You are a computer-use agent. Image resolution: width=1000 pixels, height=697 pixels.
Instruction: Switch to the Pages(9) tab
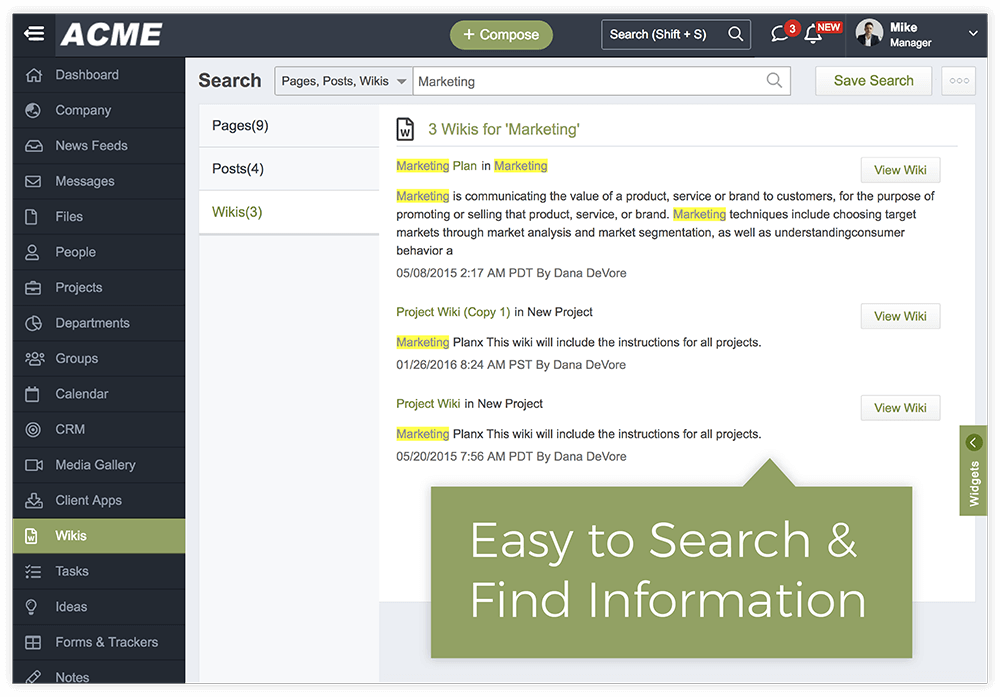(239, 125)
